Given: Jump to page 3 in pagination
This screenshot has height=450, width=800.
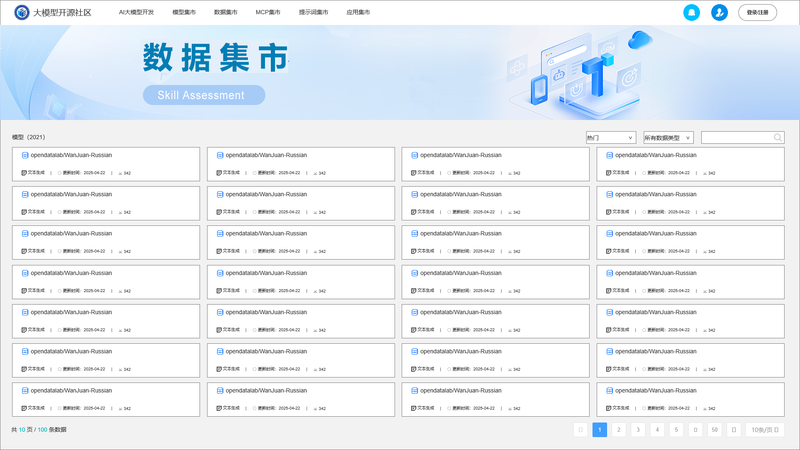Looking at the screenshot, I should tap(638, 430).
